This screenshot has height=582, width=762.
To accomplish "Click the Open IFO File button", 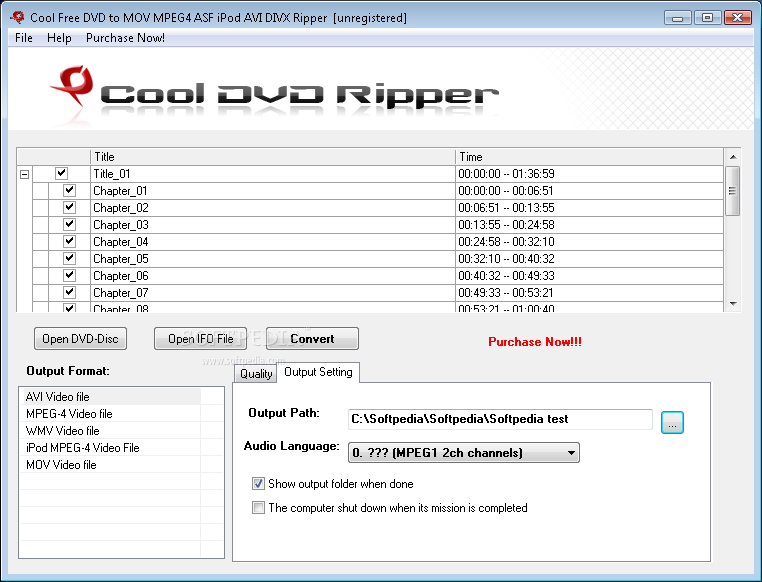I will click(200, 339).
